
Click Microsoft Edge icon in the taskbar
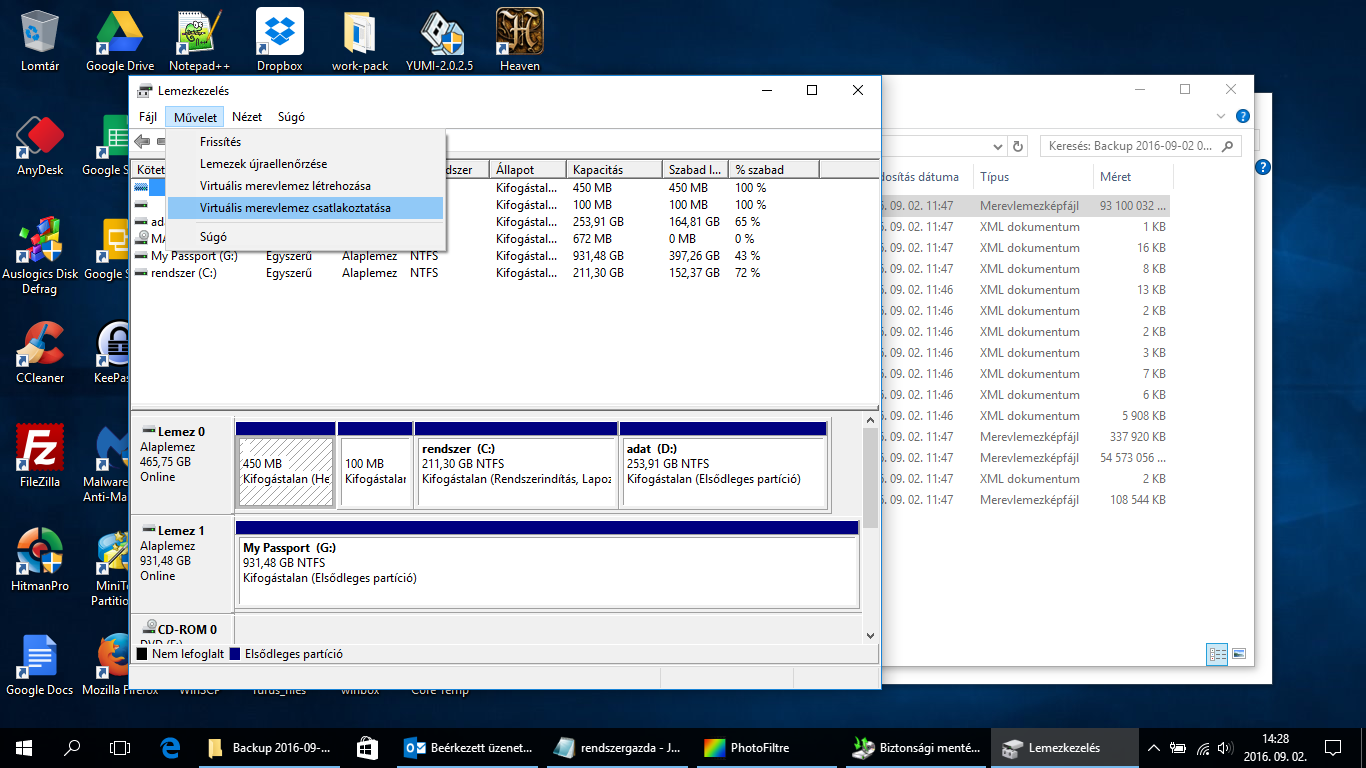tap(170, 747)
